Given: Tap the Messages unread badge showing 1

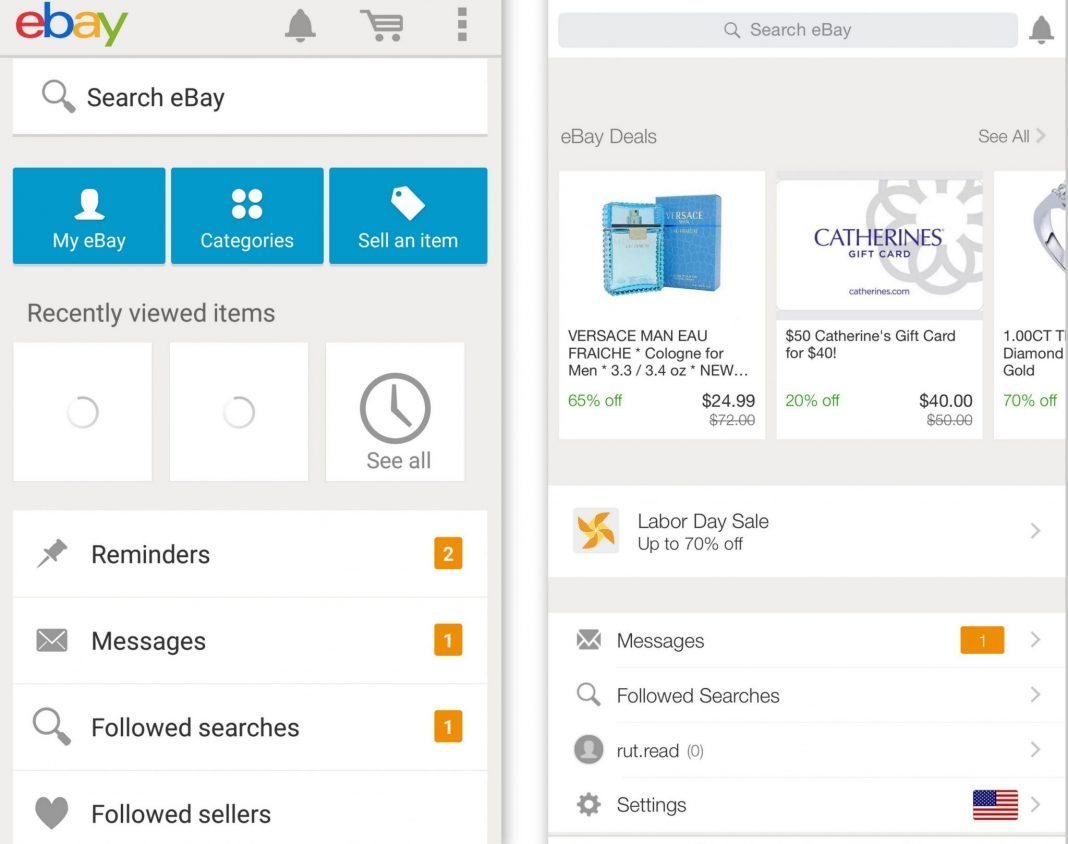Looking at the screenshot, I should coord(981,640).
